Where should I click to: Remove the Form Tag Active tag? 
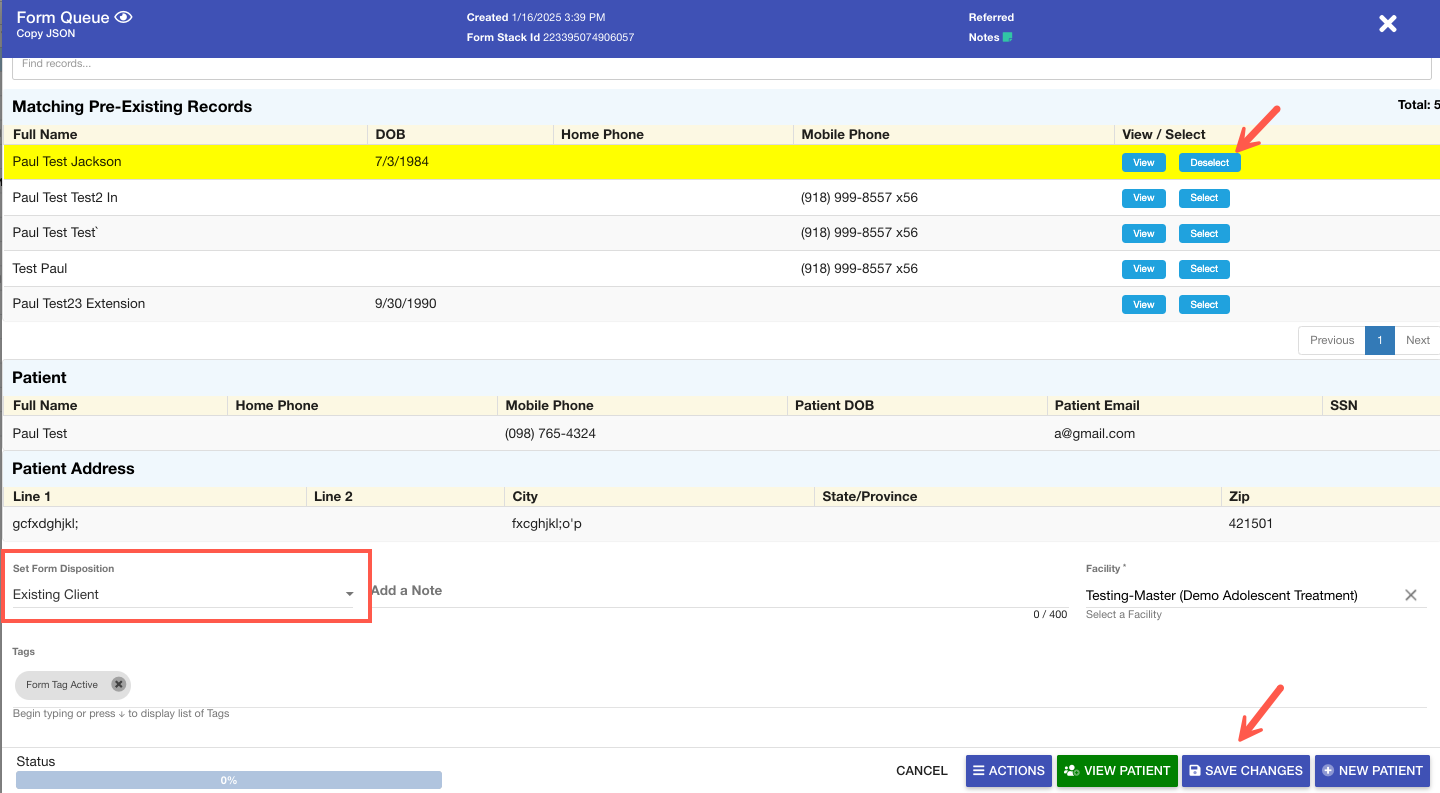pyautogui.click(x=119, y=685)
